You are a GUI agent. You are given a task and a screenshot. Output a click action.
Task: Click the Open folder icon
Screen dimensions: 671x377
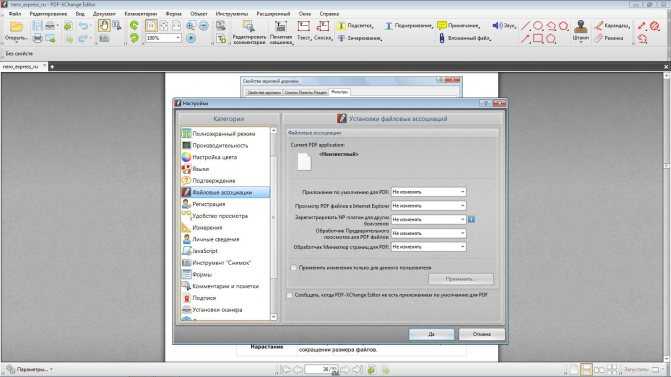16,27
